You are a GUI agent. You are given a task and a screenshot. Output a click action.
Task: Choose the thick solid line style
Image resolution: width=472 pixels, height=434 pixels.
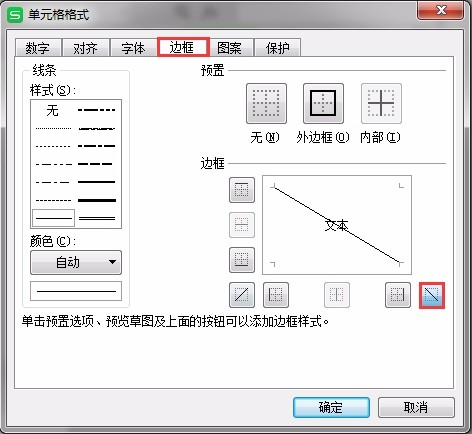(x=97, y=200)
